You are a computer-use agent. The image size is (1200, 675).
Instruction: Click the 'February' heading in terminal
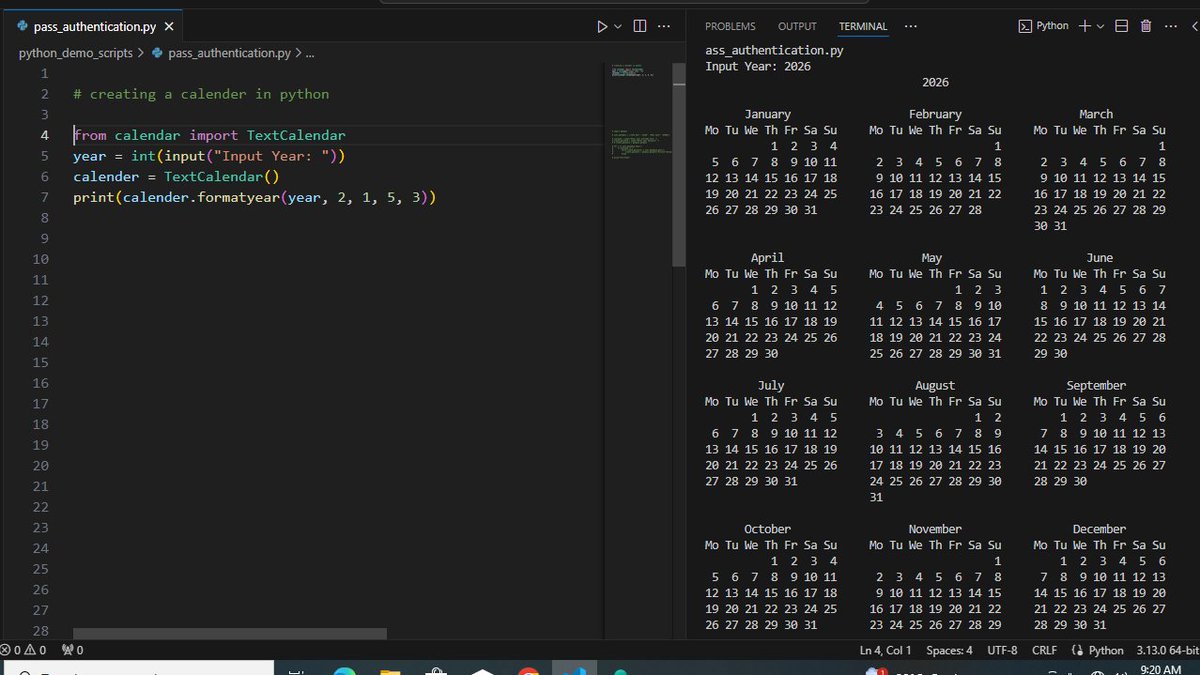[935, 114]
